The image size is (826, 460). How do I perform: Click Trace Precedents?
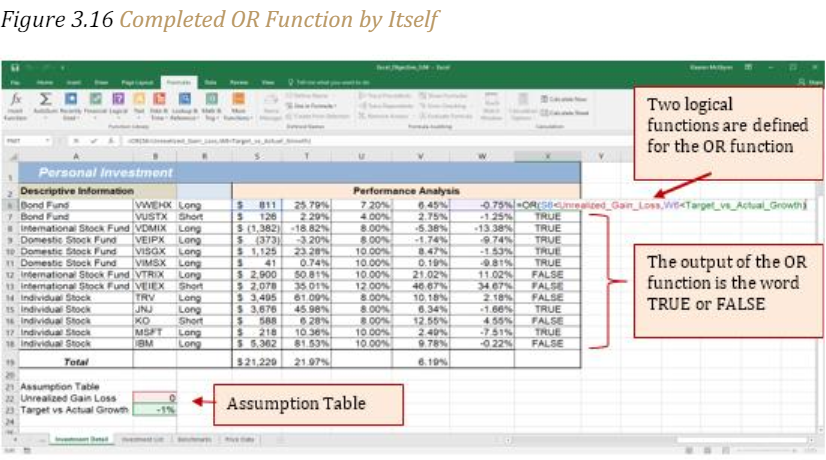[385, 96]
